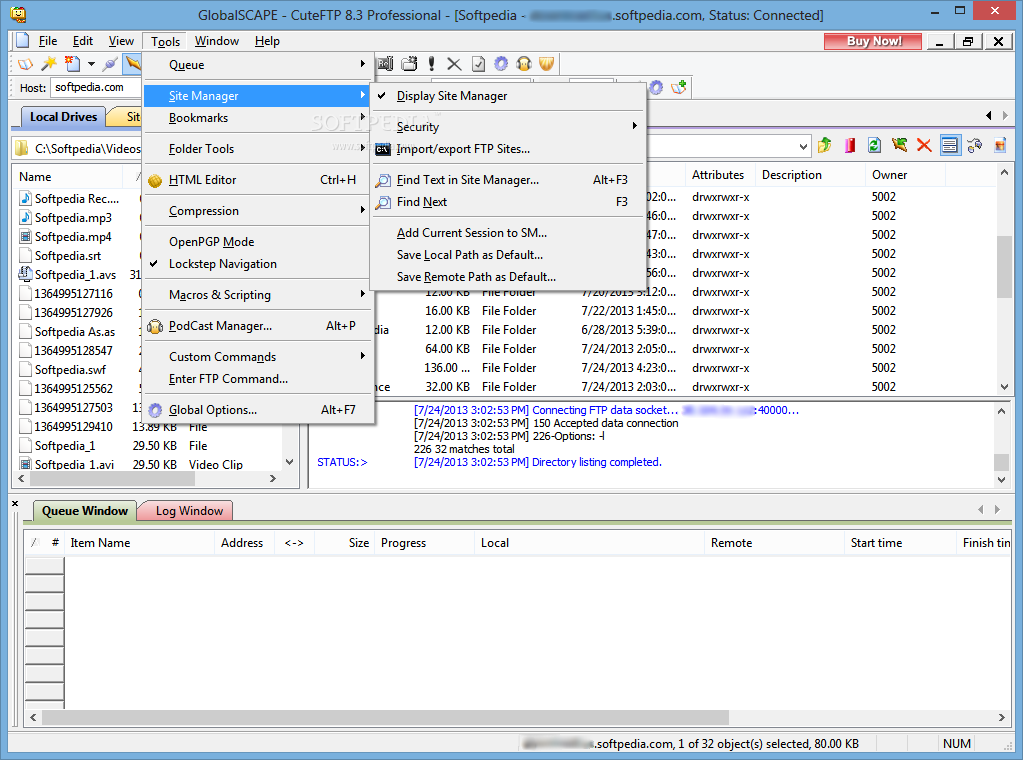Choose Find Text in Site Manager

tap(508, 180)
